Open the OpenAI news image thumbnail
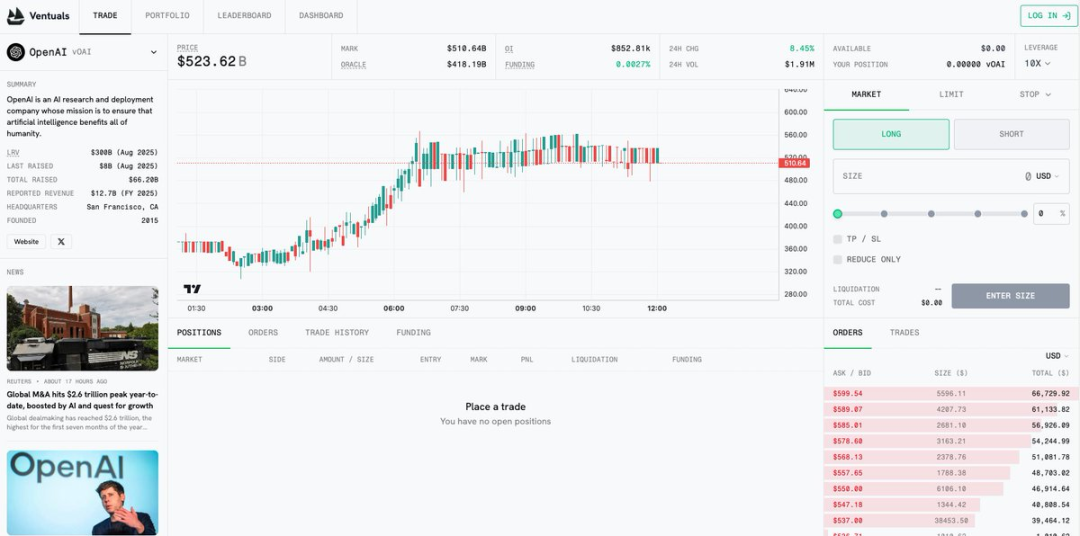1080x536 pixels. pyautogui.click(x=82, y=492)
